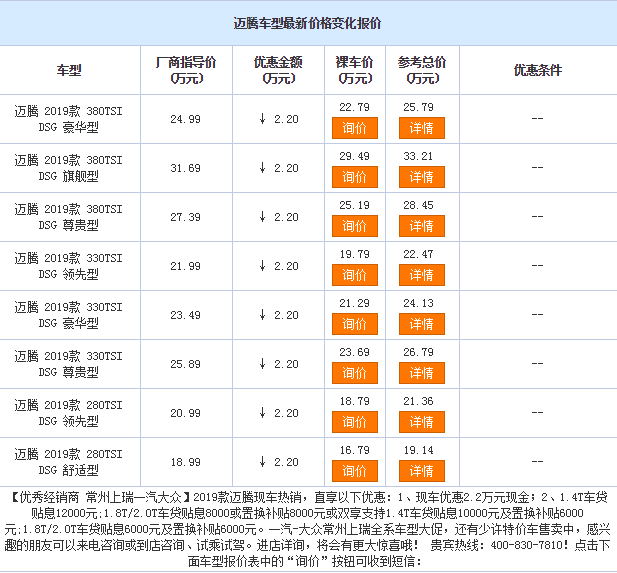Click 详情 for 330TSI DSG 豪华型
617x573 pixels.
point(421,324)
